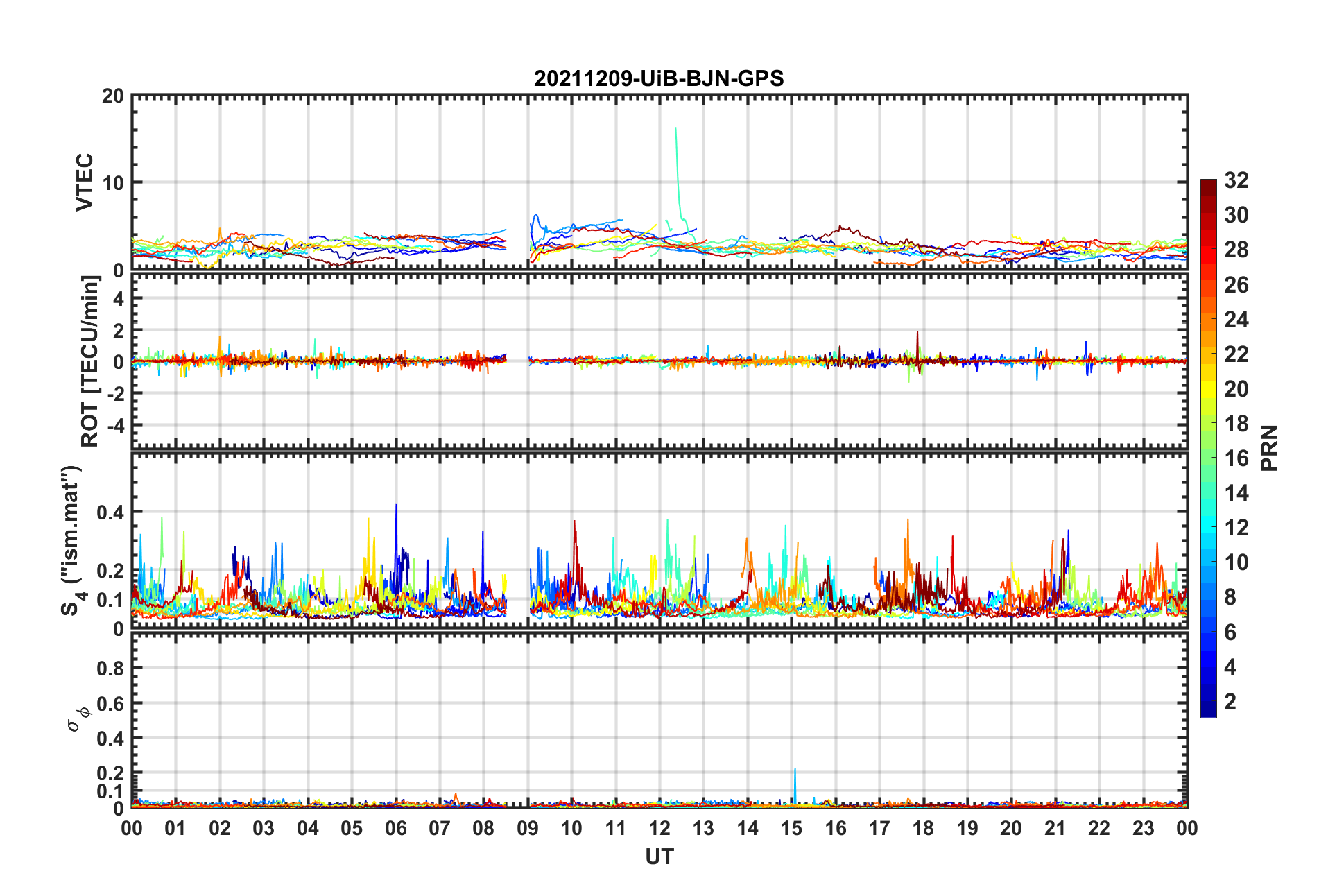This screenshot has height=896, width=1319.
Task: Click sigma-phi axis tick label 0.6
Action: pyautogui.click(x=110, y=703)
